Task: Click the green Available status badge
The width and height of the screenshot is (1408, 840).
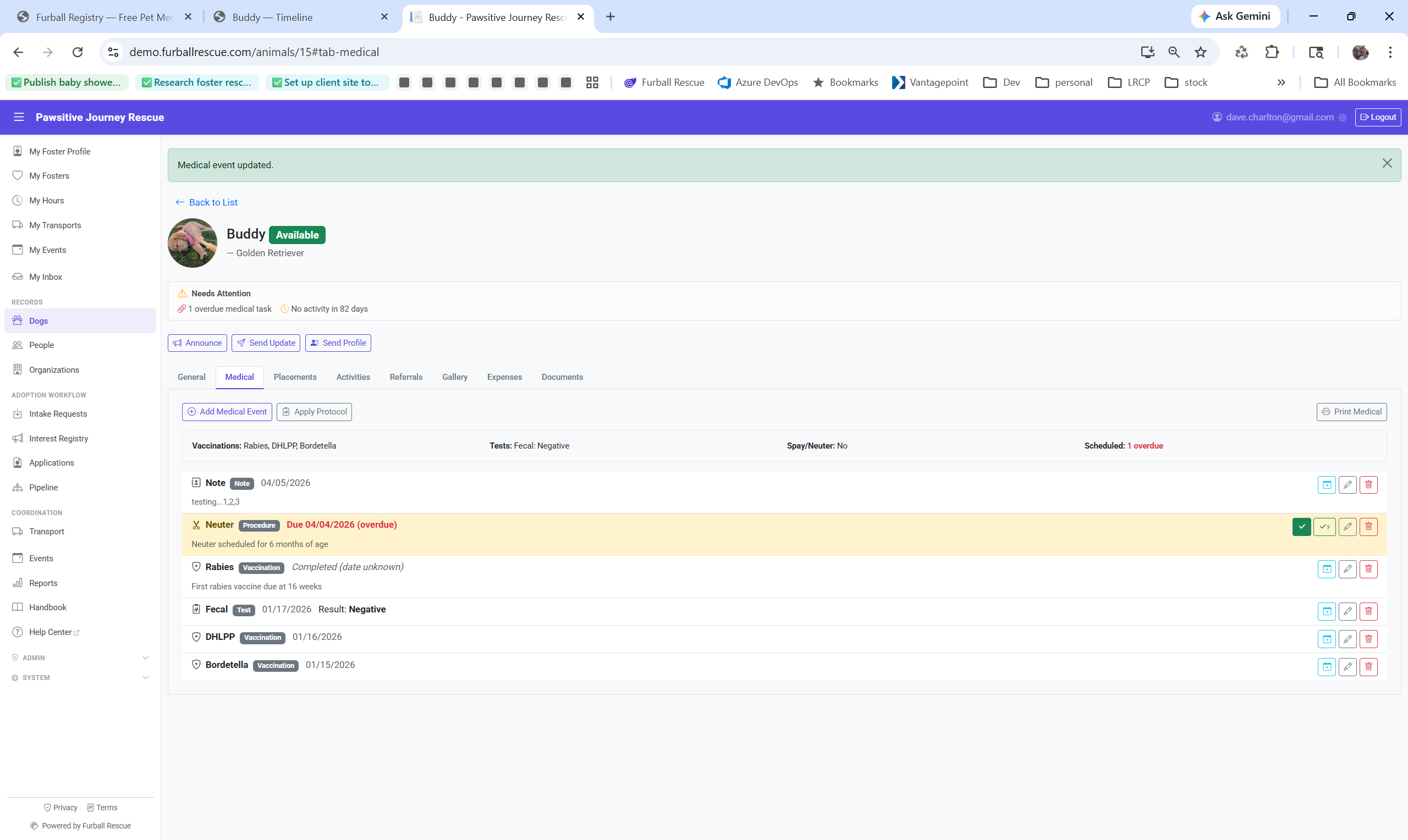Action: point(296,235)
